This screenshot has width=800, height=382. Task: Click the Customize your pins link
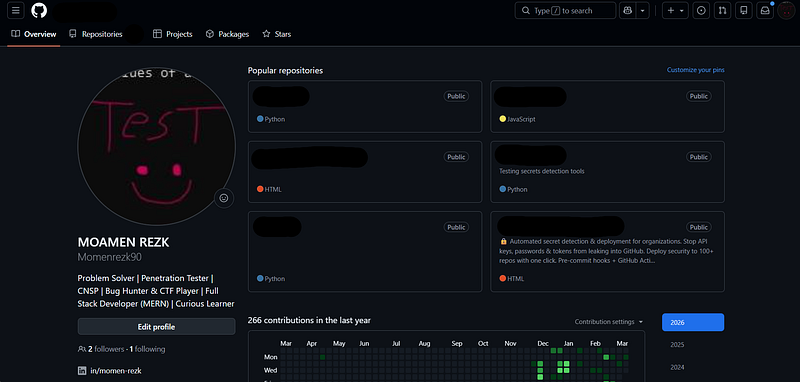[x=695, y=70]
